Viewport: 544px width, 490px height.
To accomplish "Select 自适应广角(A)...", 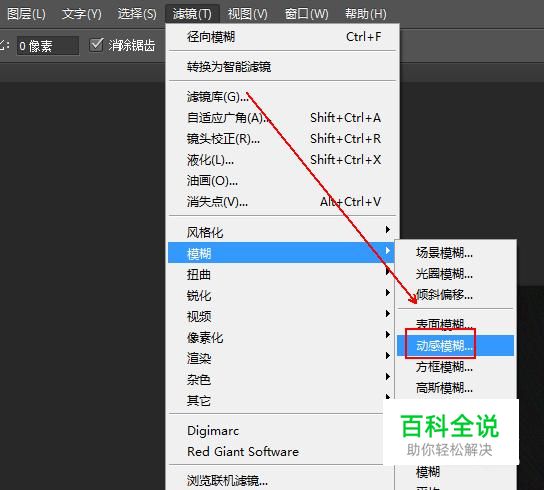I will coord(282,118).
